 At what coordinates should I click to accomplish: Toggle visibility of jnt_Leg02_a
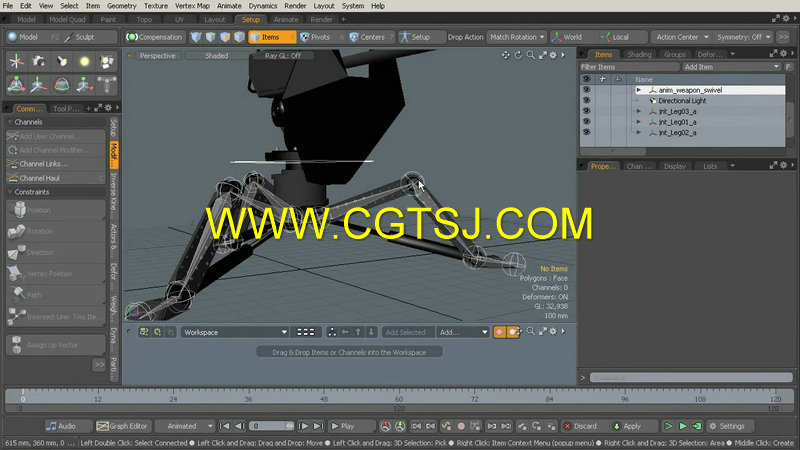586,133
